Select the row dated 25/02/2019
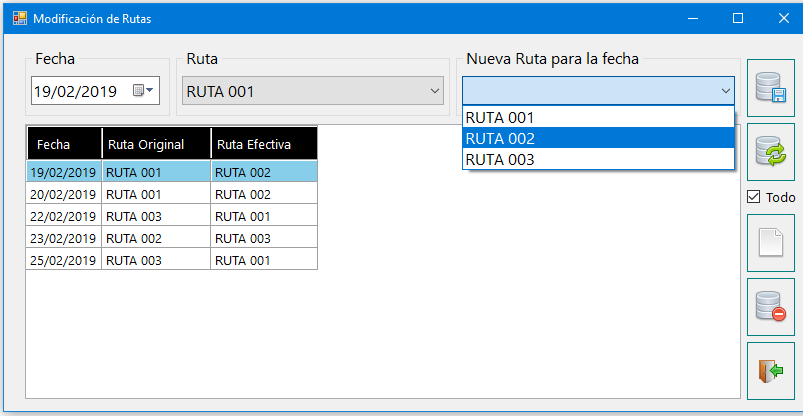The width and height of the screenshot is (803, 416). tap(172, 261)
